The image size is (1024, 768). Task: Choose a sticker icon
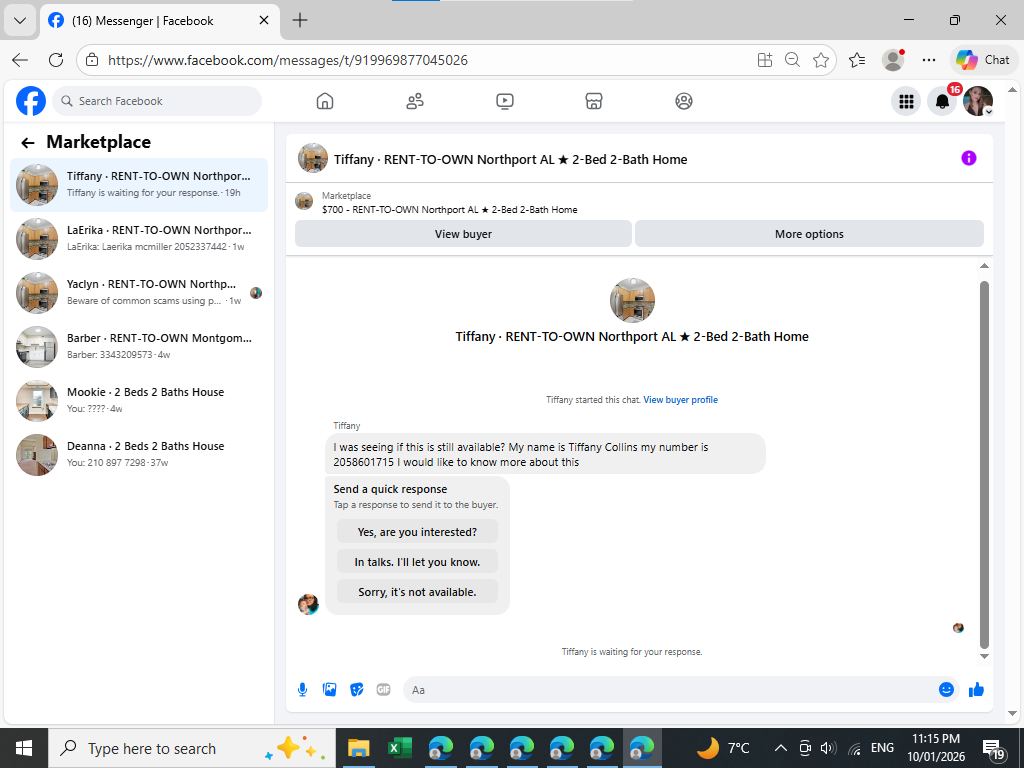357,690
